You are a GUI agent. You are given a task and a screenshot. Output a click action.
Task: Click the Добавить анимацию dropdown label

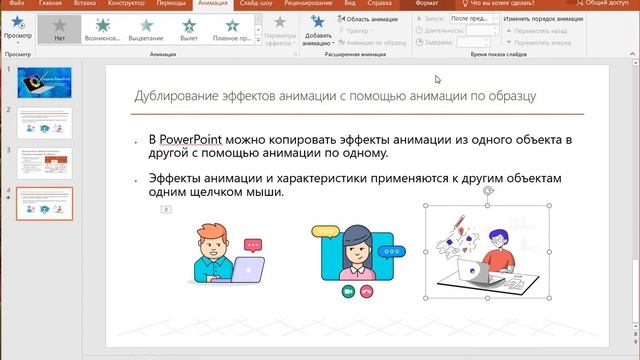pos(318,39)
